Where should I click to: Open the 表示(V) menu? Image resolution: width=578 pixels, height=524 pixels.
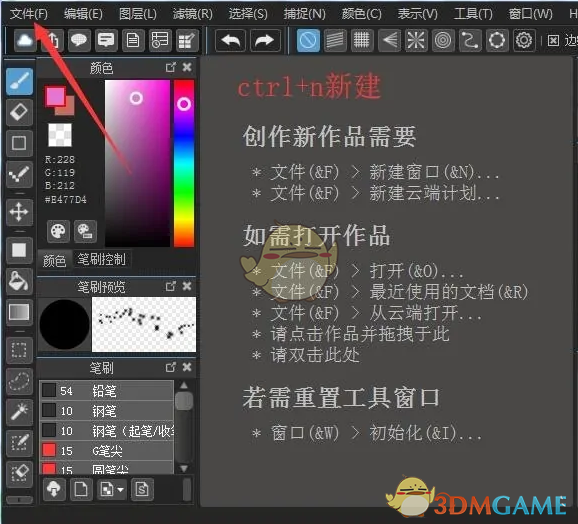click(417, 14)
